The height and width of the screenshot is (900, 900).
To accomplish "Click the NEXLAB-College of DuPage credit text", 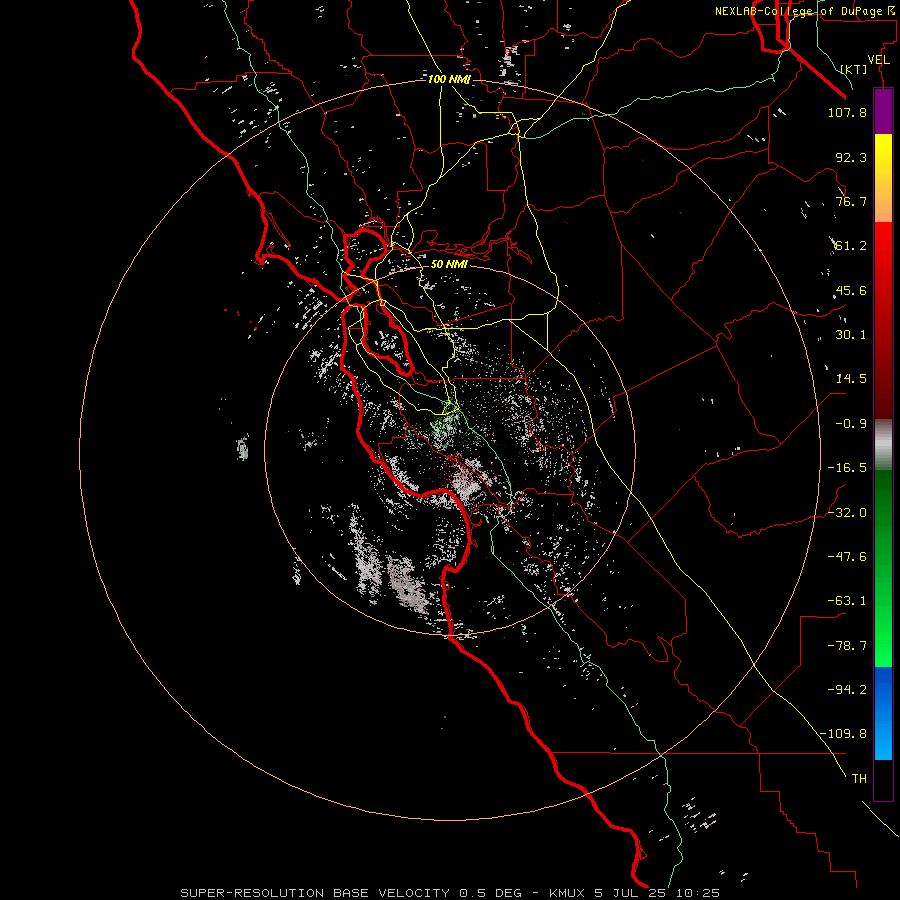I will point(806,11).
